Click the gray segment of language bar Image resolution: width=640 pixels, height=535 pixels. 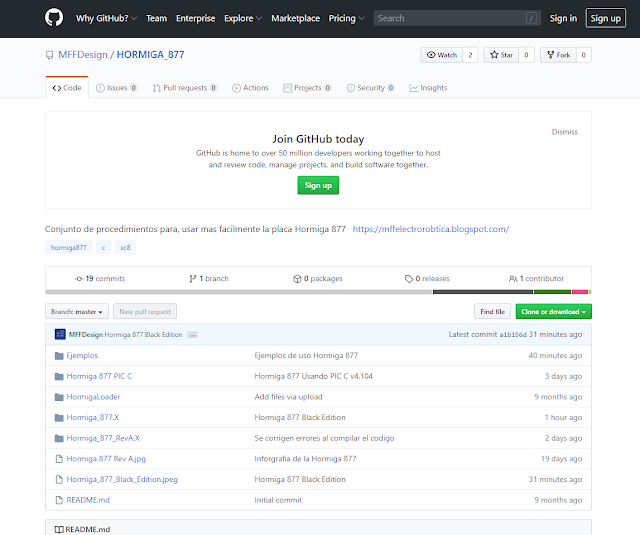(x=239, y=292)
